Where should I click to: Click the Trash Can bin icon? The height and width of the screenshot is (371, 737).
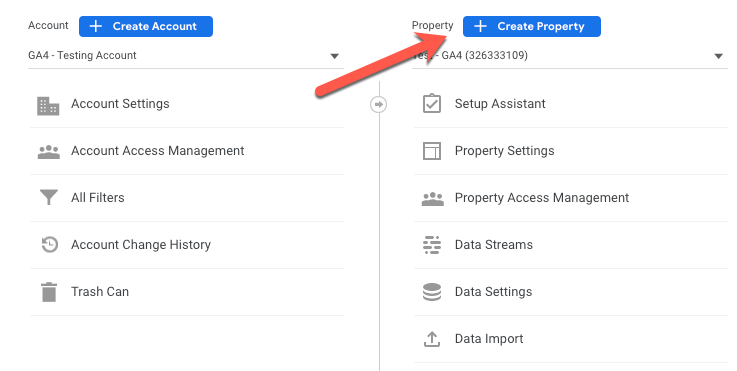[x=49, y=292]
